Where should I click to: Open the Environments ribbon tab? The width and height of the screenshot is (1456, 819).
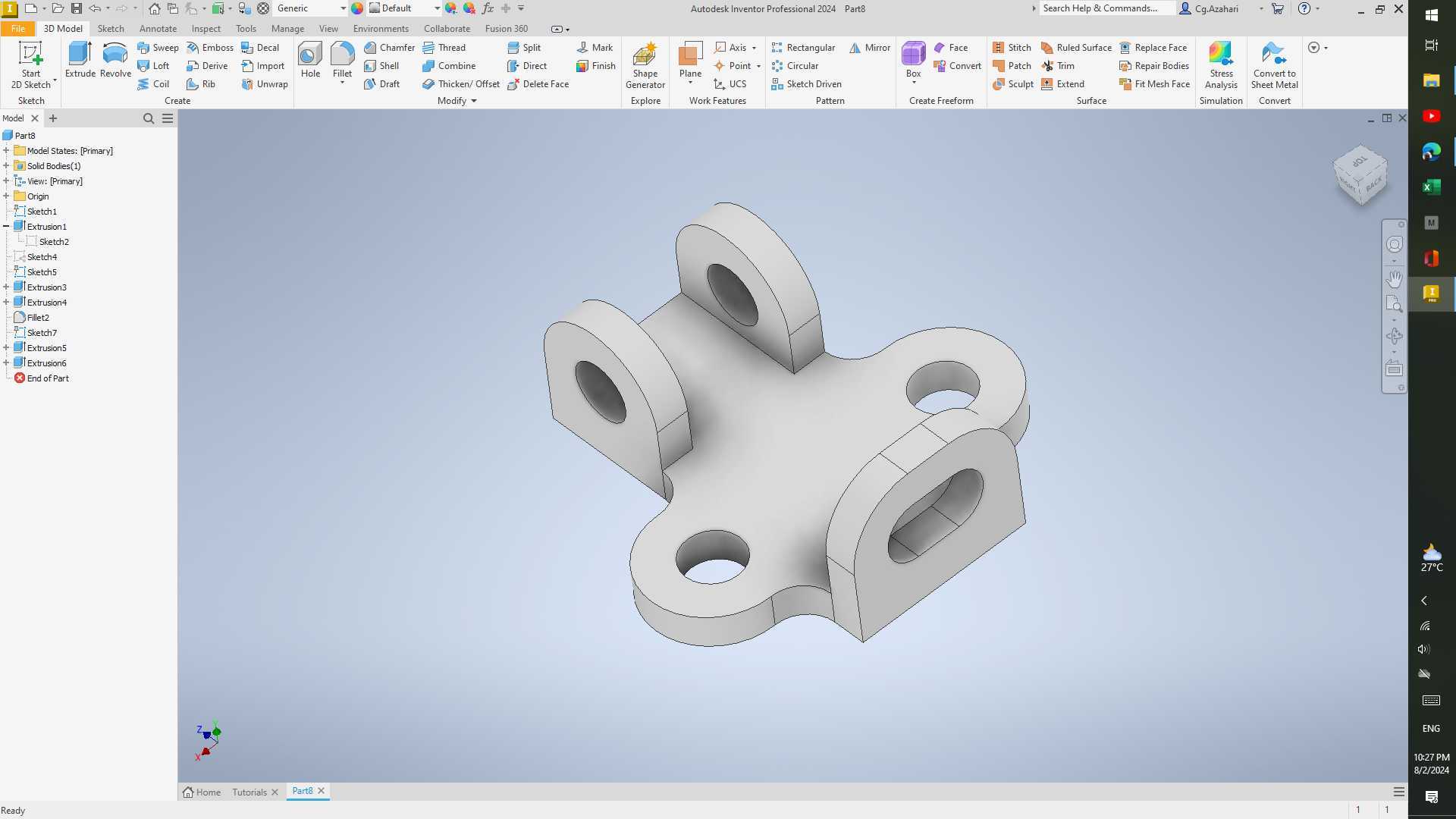(x=381, y=29)
